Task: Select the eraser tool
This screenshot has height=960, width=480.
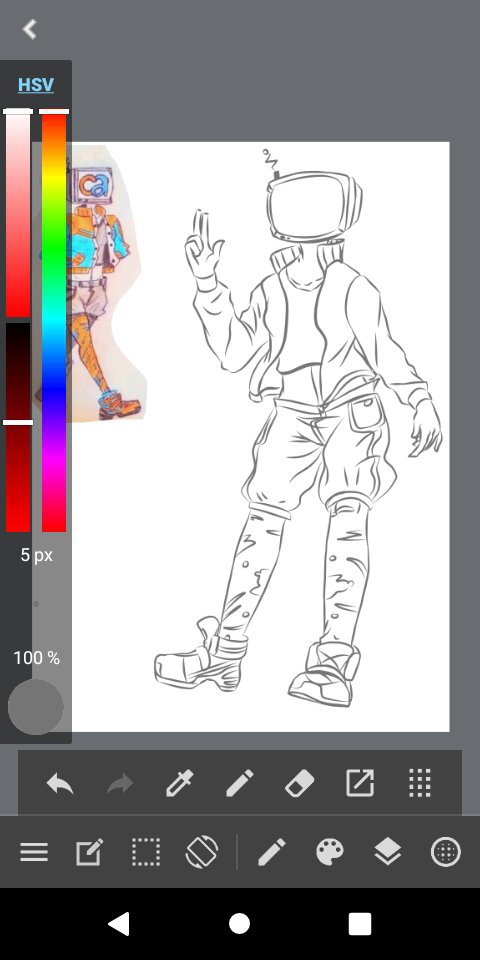Action: coord(300,783)
